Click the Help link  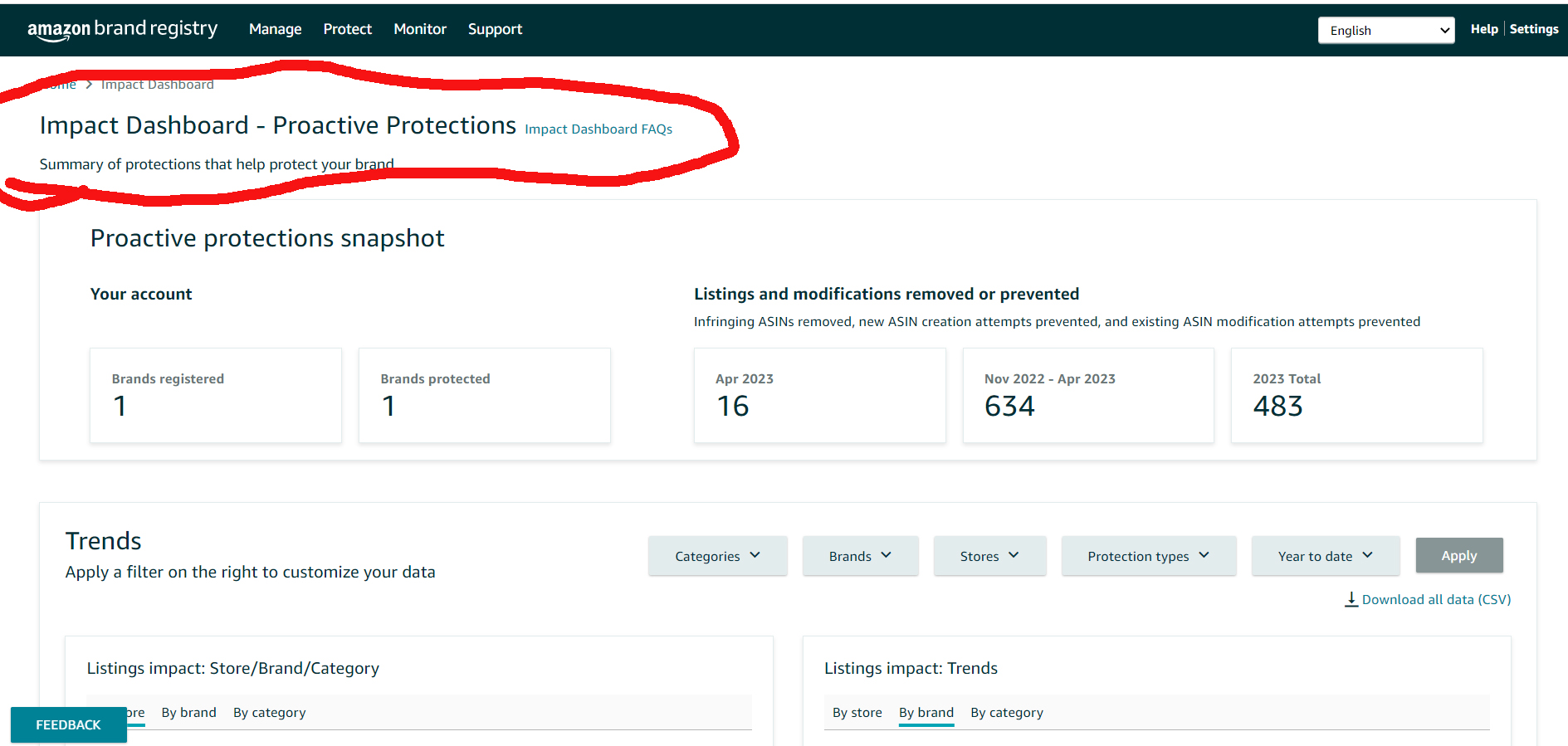[1484, 29]
